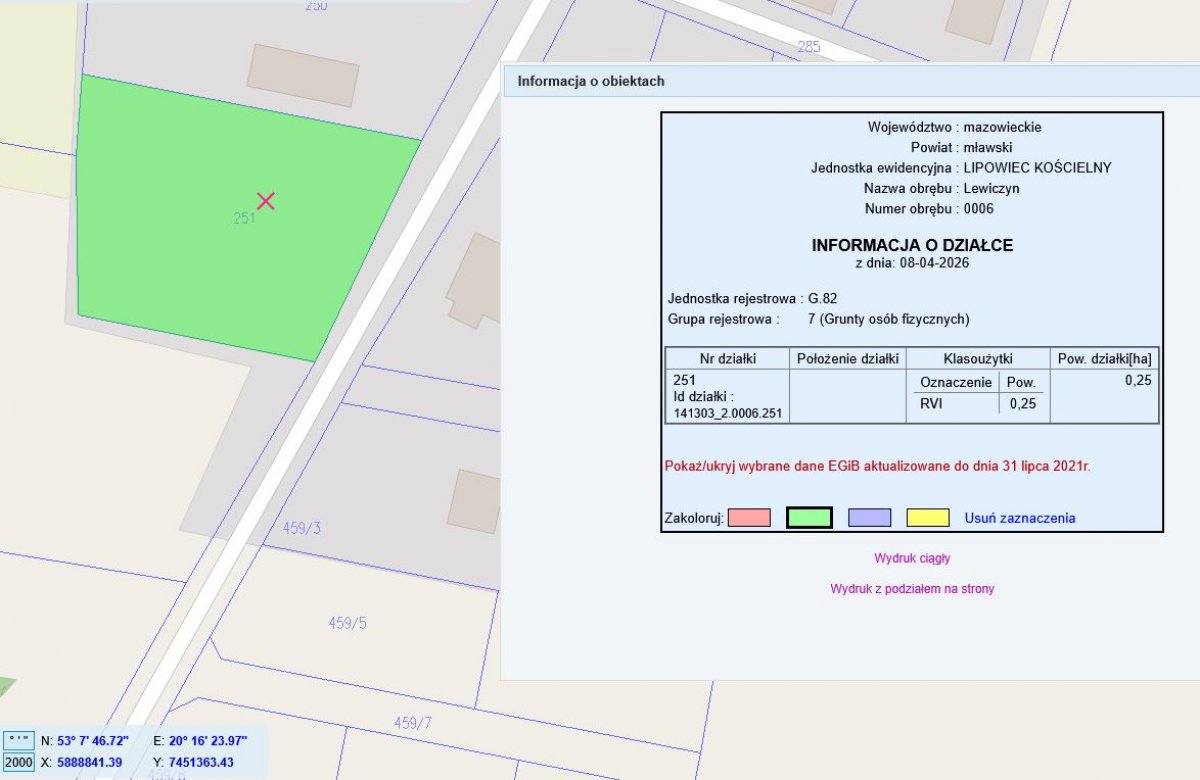This screenshot has width=1200, height=780.
Task: Click the building north of parcel 251
Action: pos(303,75)
